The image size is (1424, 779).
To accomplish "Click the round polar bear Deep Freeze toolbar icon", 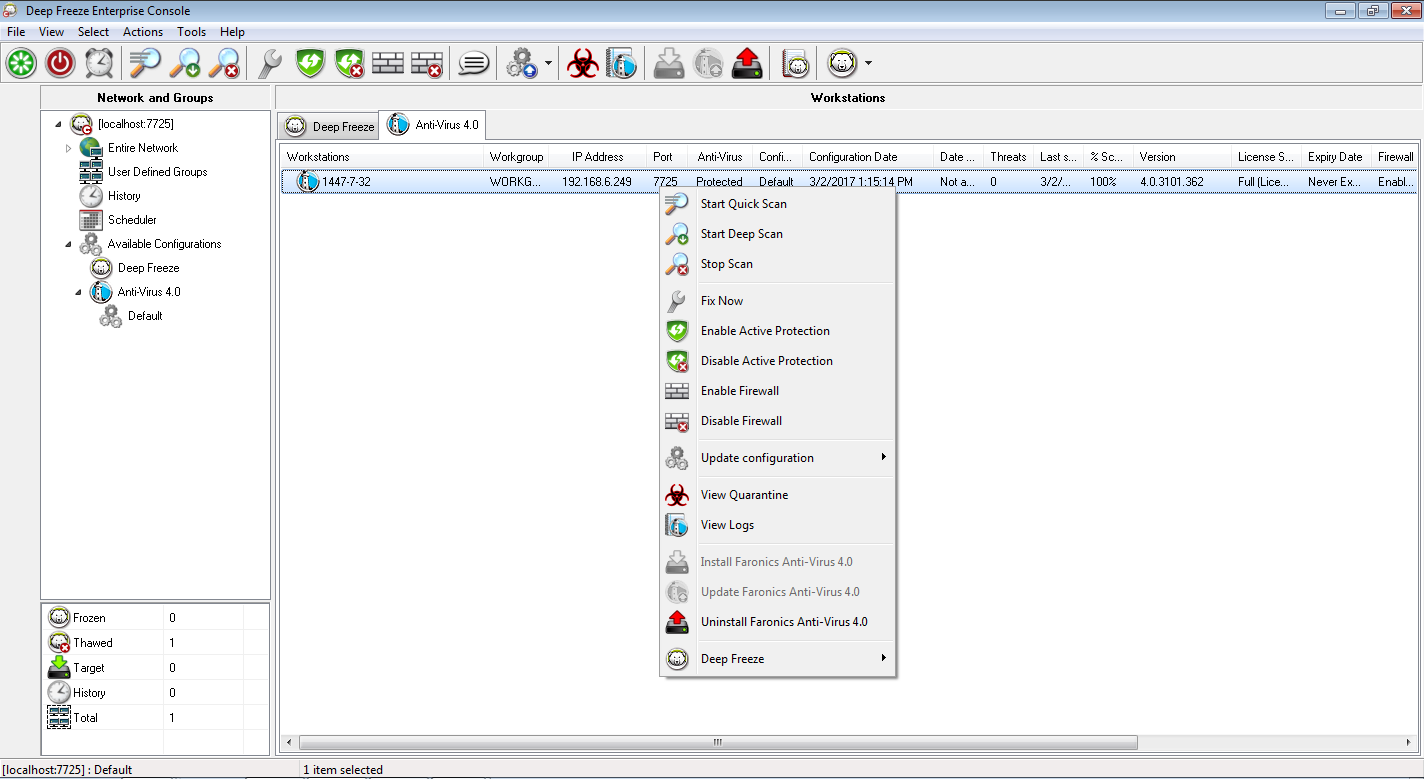I will [843, 63].
